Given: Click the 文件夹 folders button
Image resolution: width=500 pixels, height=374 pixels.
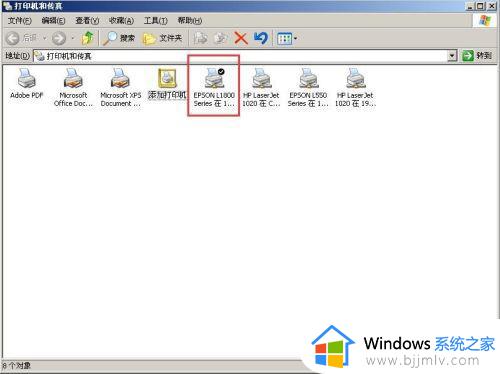Looking at the screenshot, I should tap(162, 39).
